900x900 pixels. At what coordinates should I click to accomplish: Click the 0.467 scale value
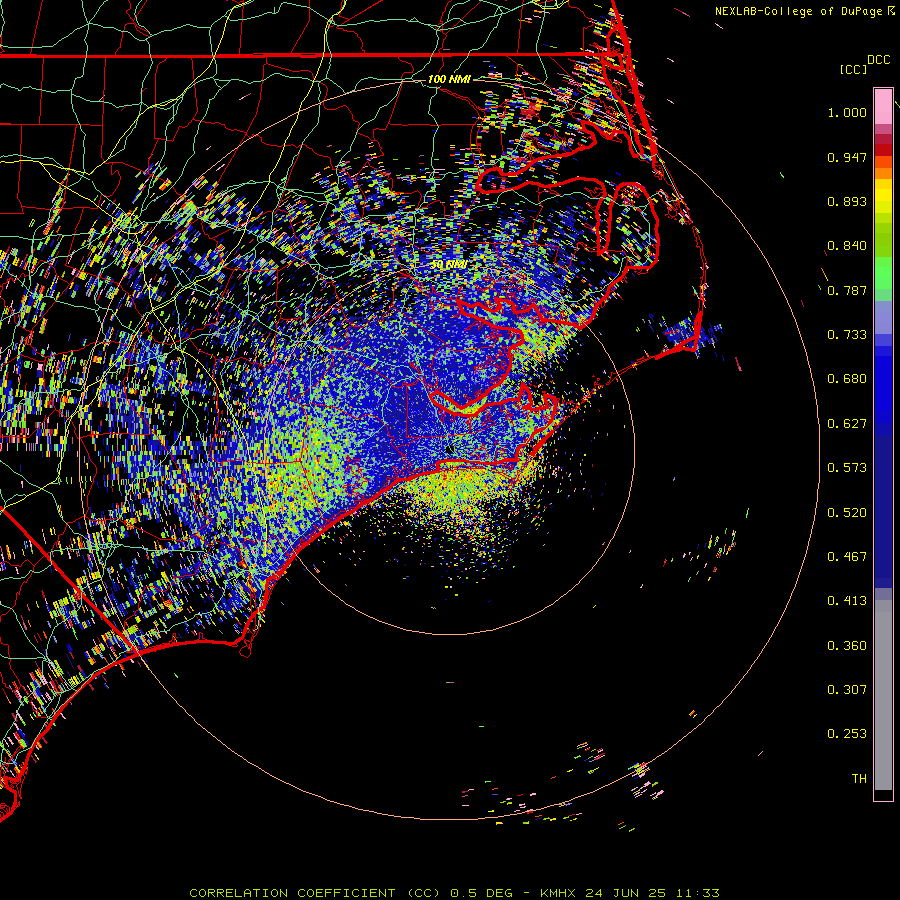[847, 557]
